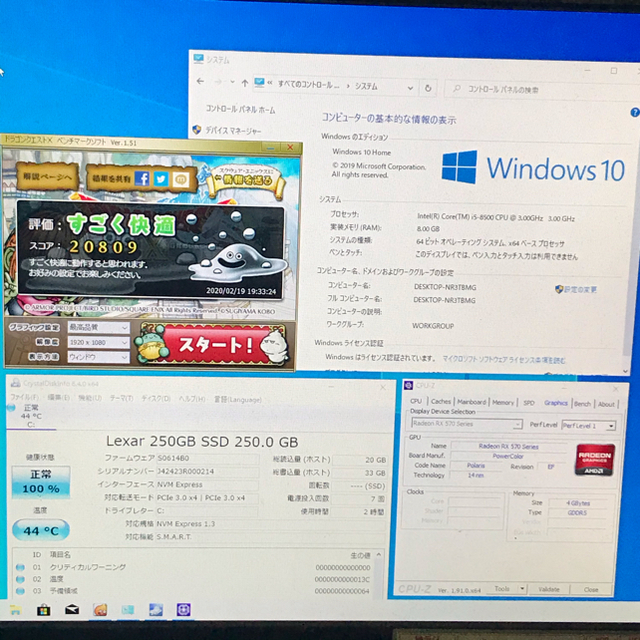Click the CPU-Z taskbar icon
Screen dimensions: 640x640
click(184, 610)
